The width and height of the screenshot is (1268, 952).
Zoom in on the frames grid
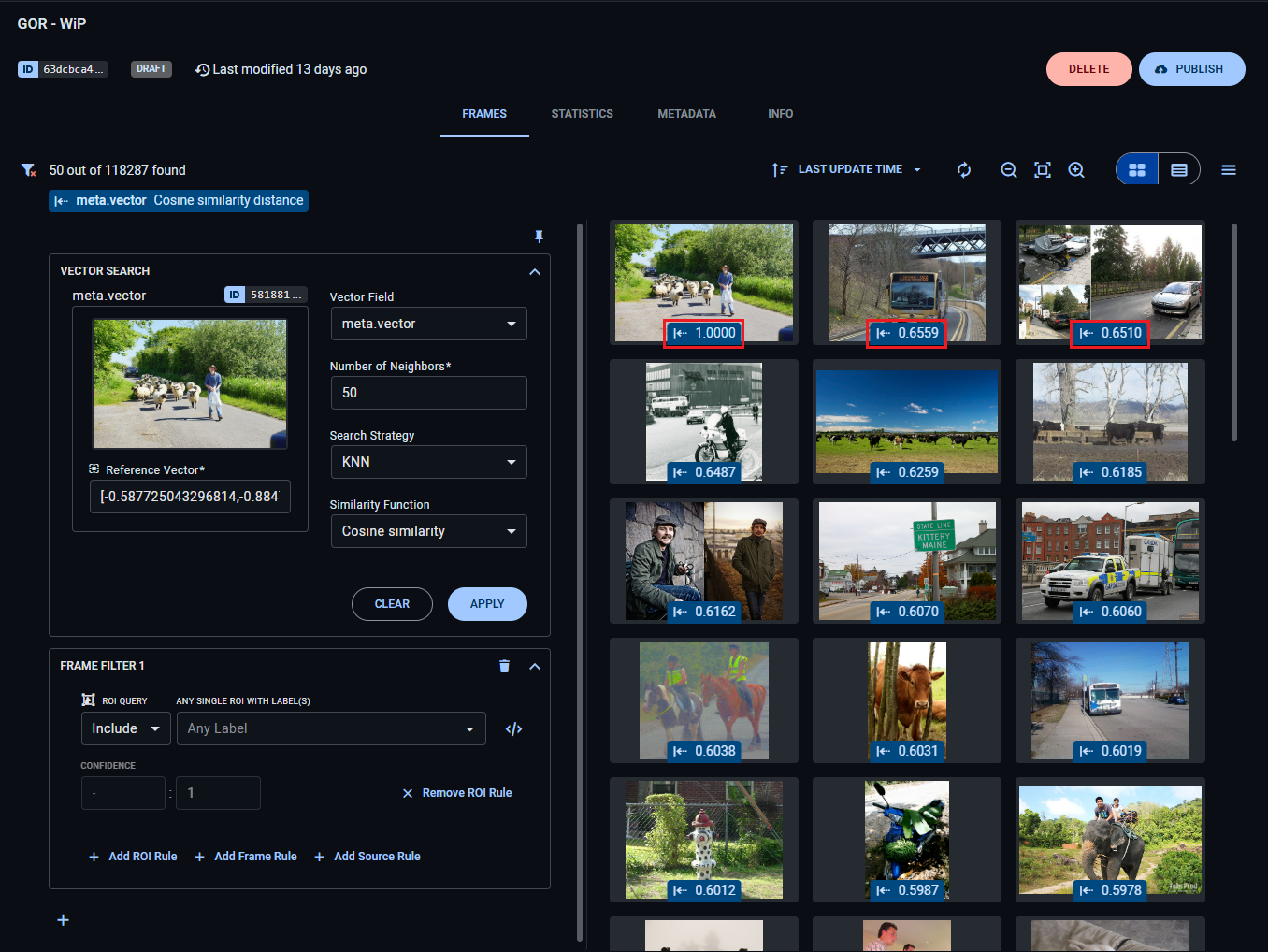pyautogui.click(x=1076, y=169)
